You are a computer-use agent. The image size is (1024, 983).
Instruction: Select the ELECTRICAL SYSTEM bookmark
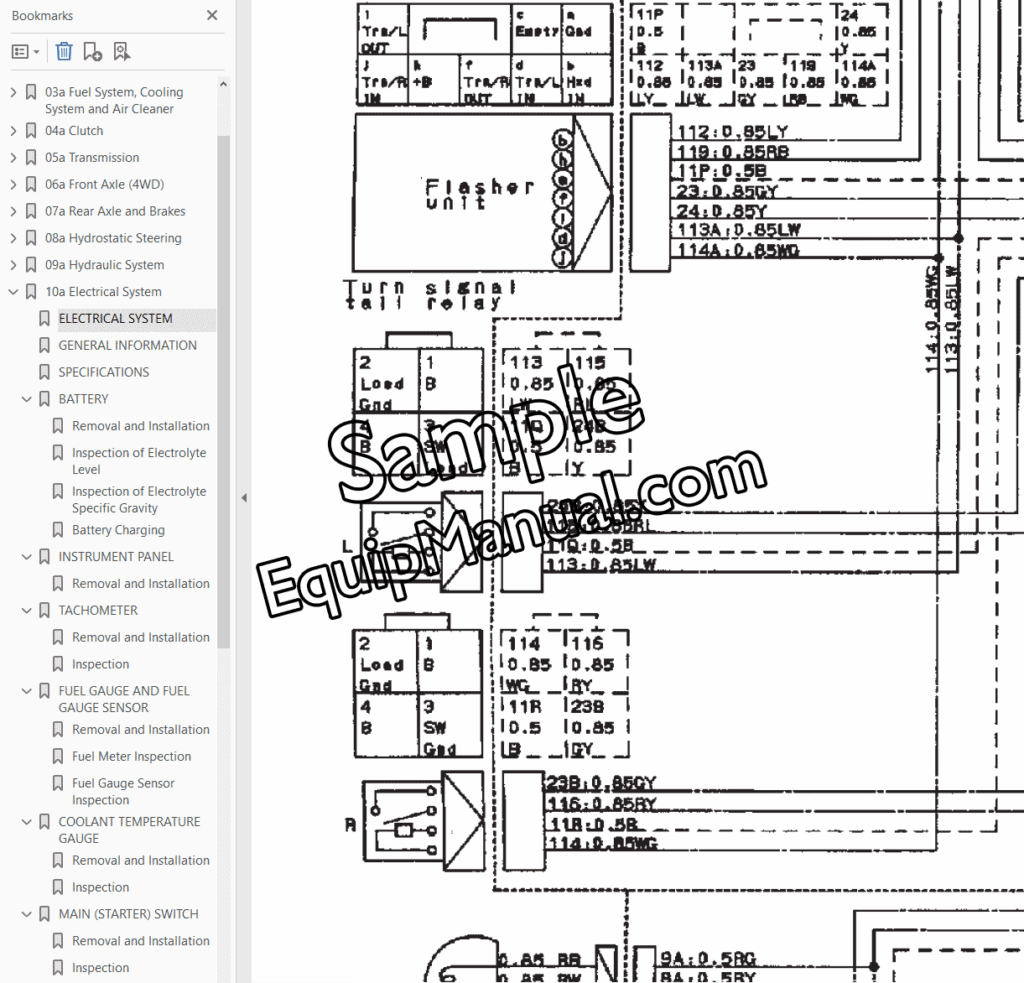coord(116,318)
